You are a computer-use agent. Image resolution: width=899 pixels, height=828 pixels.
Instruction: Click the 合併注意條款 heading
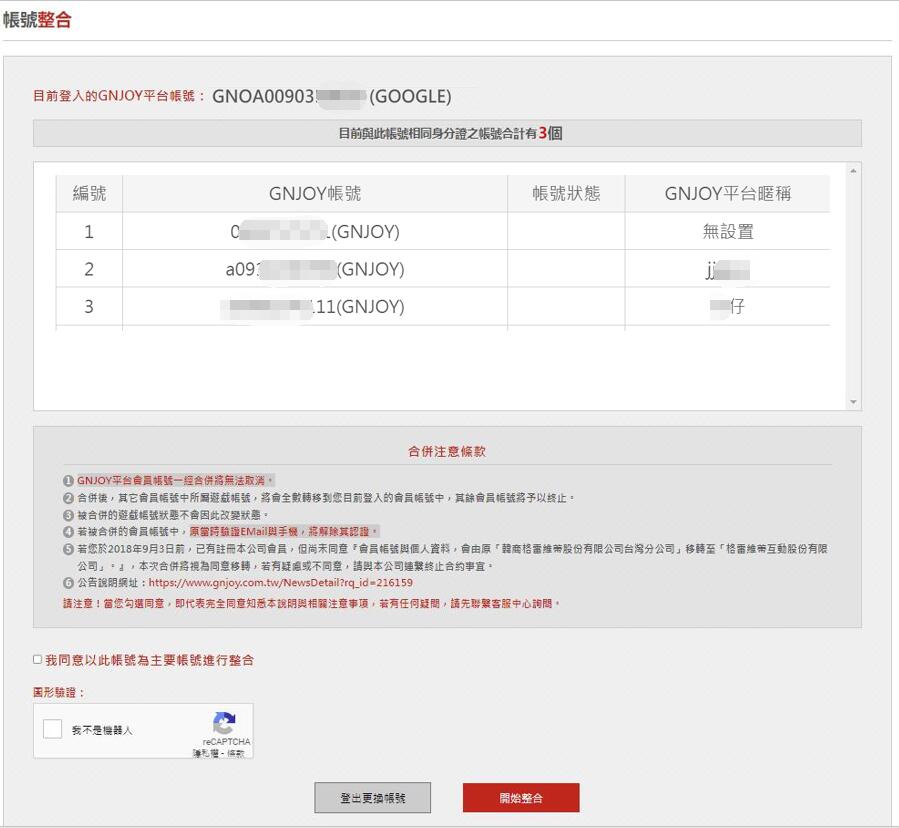coord(447,452)
